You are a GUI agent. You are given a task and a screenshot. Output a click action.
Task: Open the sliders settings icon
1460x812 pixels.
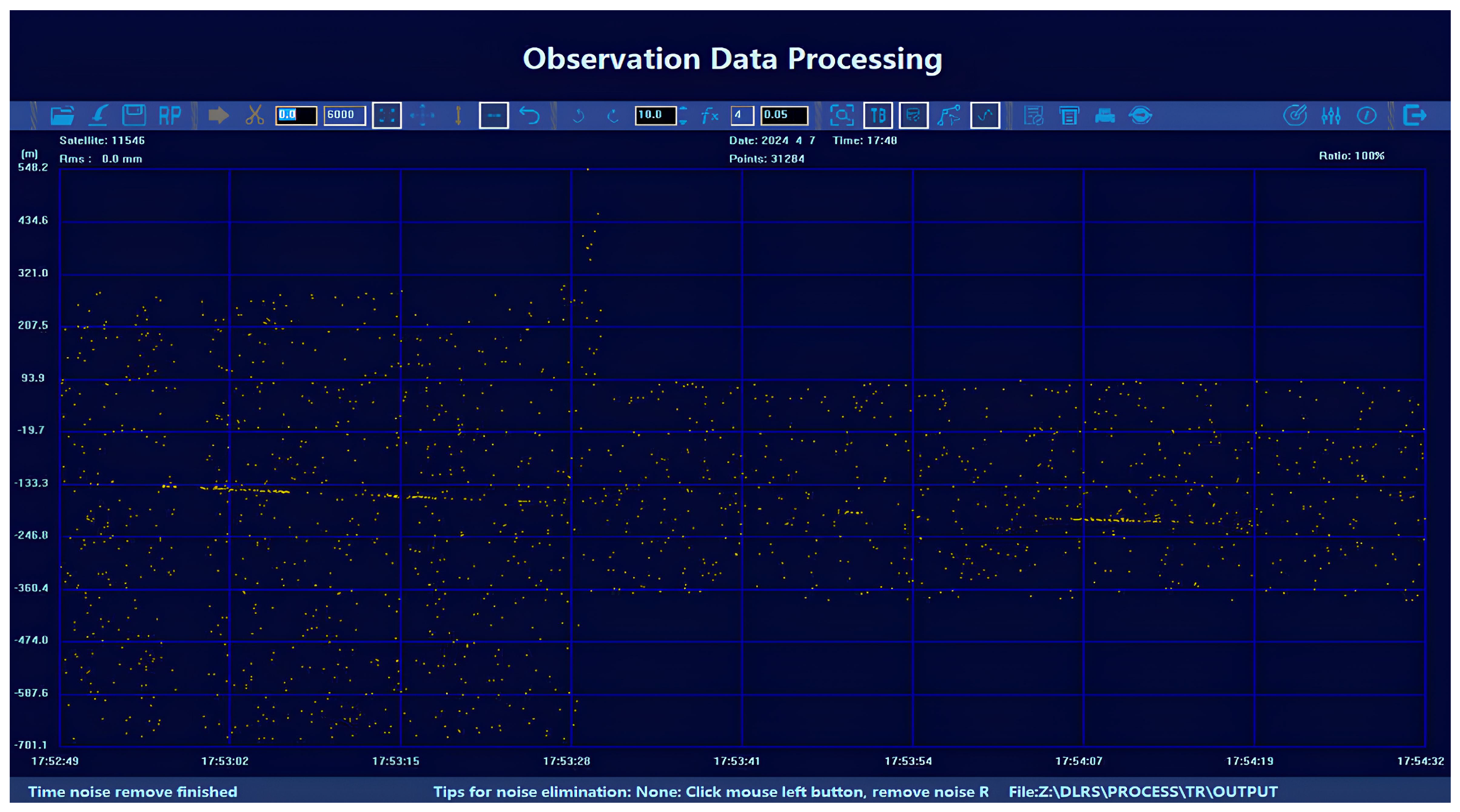tap(1331, 116)
